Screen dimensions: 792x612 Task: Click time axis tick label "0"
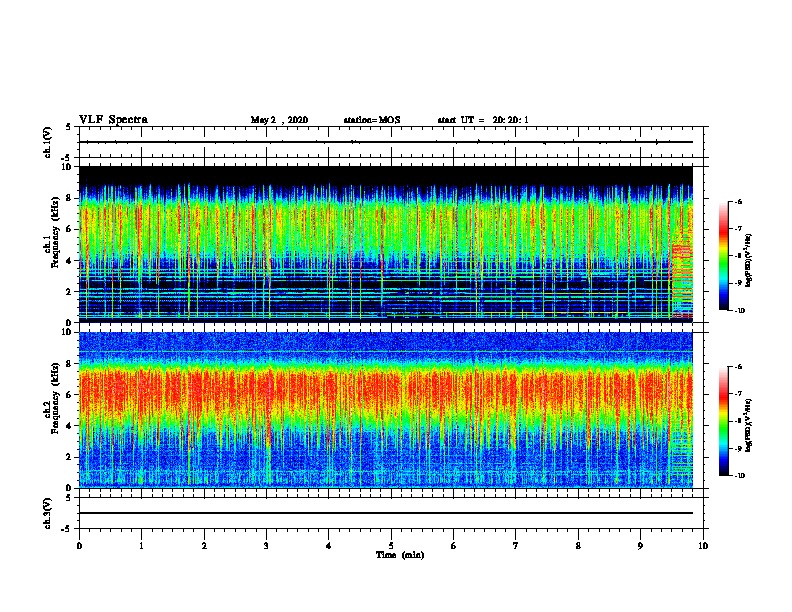click(x=79, y=546)
